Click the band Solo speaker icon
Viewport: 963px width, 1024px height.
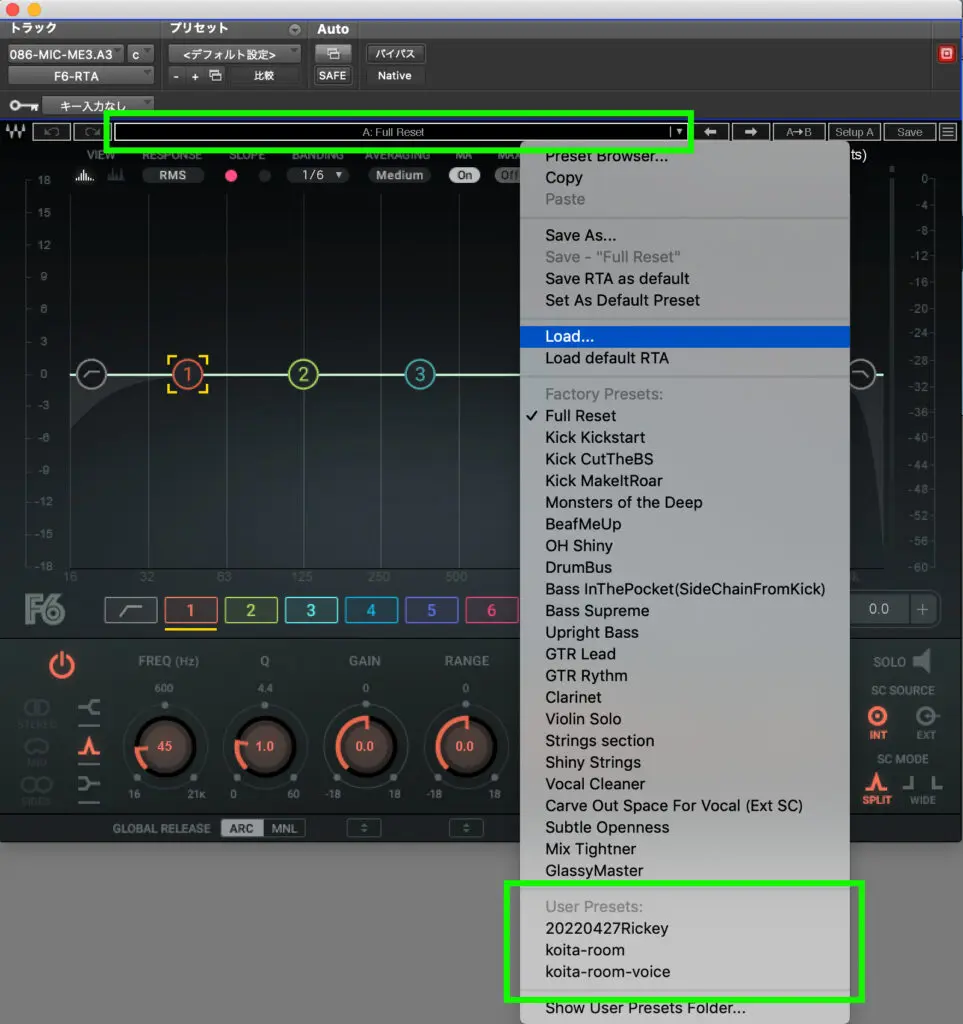(921, 661)
